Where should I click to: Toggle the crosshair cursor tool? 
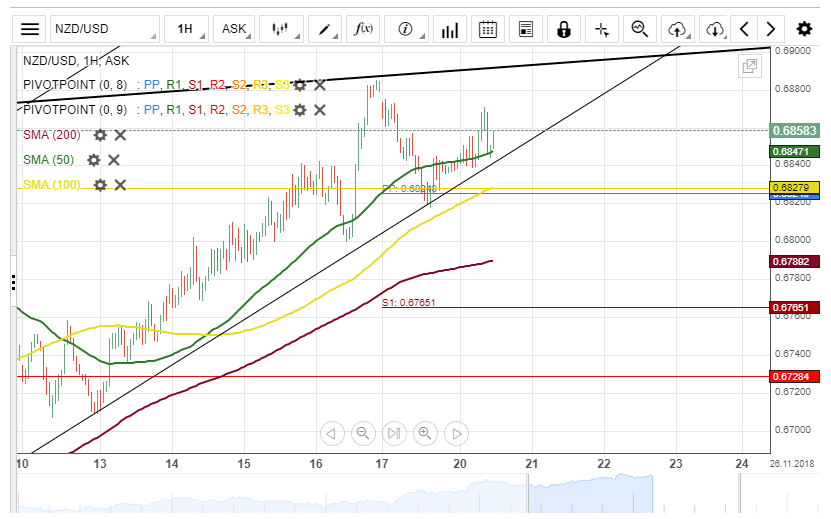coord(601,29)
